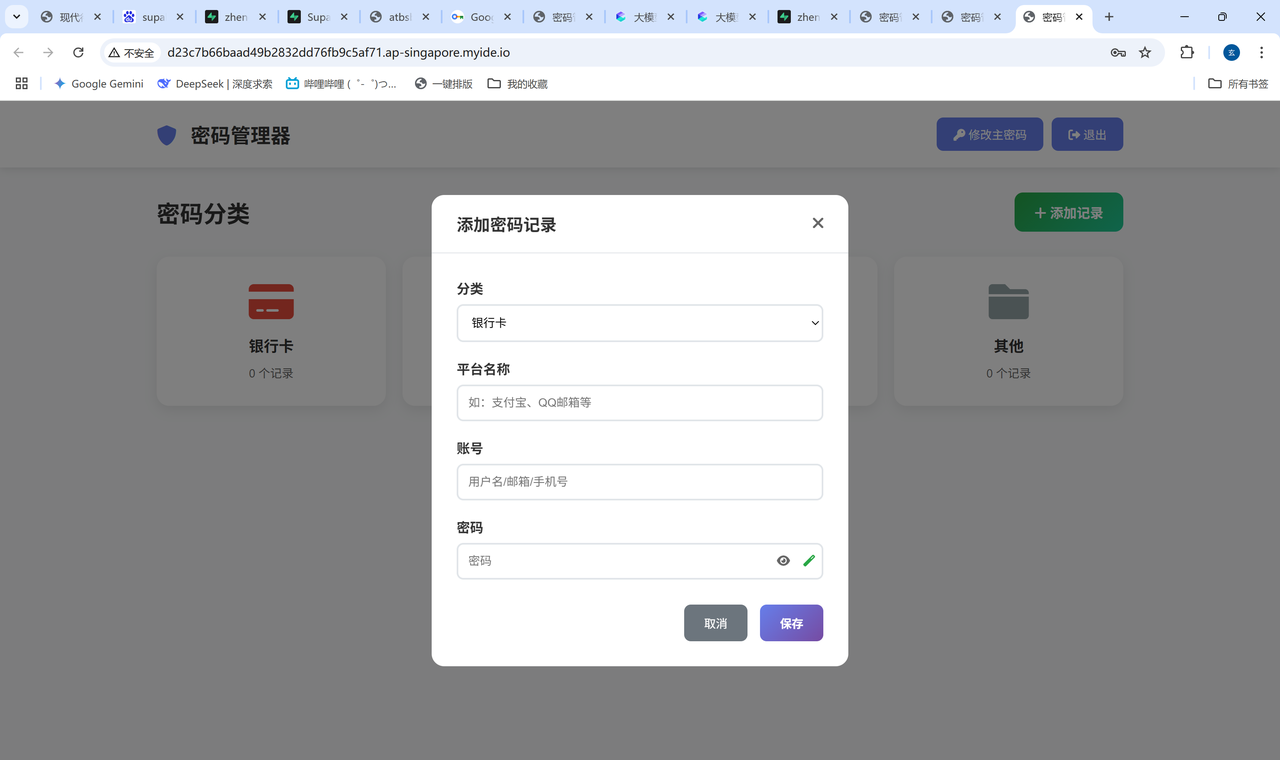Click the browser forward arrow
This screenshot has height=760, width=1280.
click(48, 52)
